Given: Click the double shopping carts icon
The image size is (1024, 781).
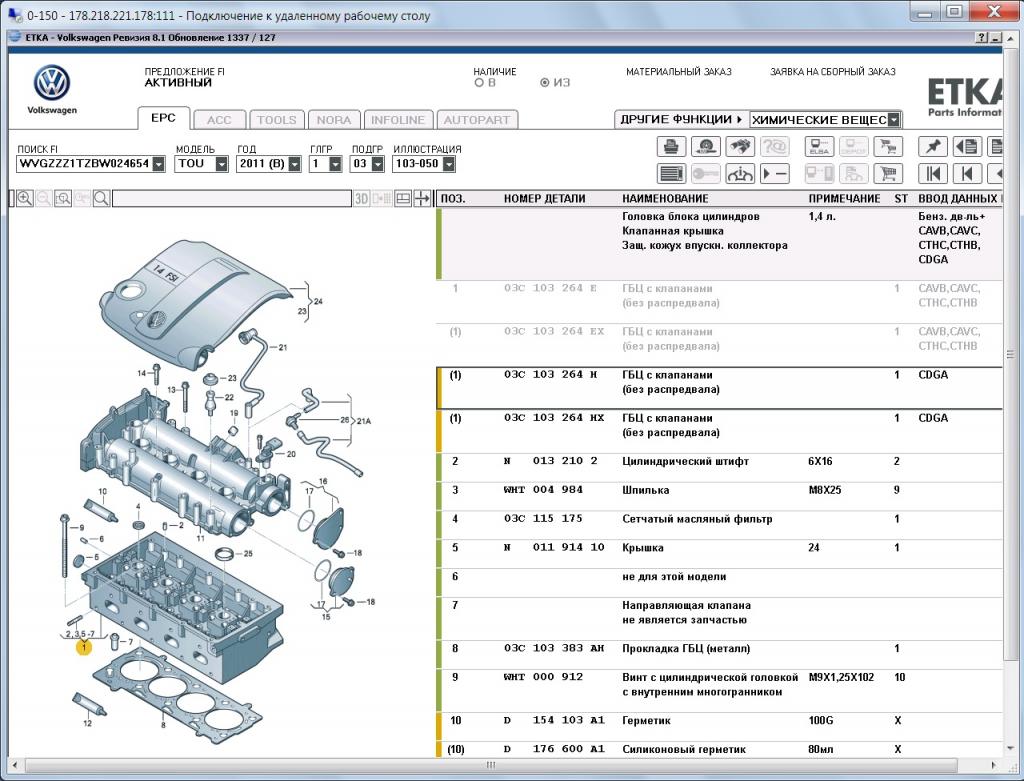Looking at the screenshot, I should point(888,147).
